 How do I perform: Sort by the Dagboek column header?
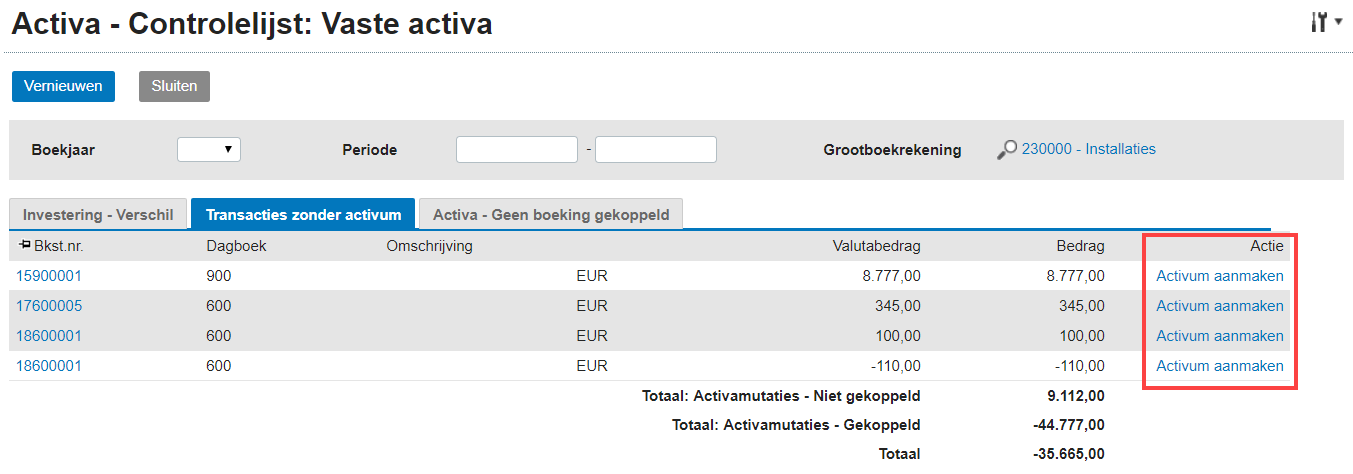pyautogui.click(x=236, y=245)
